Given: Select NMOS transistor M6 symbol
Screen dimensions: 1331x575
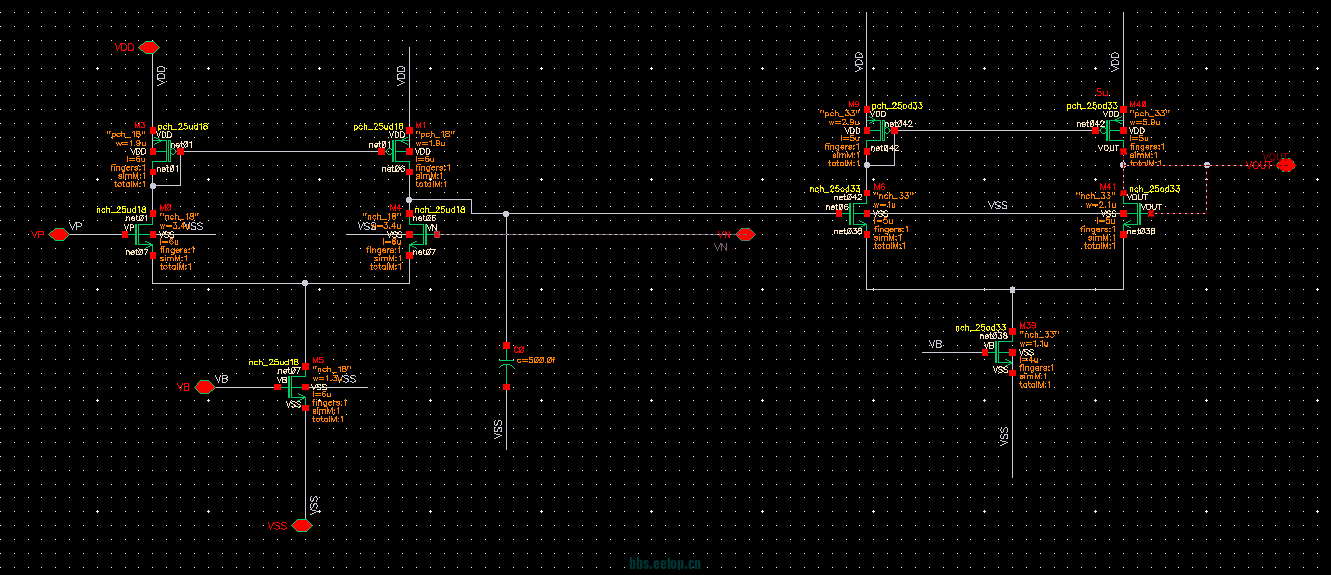Looking at the screenshot, I should coord(856,214).
